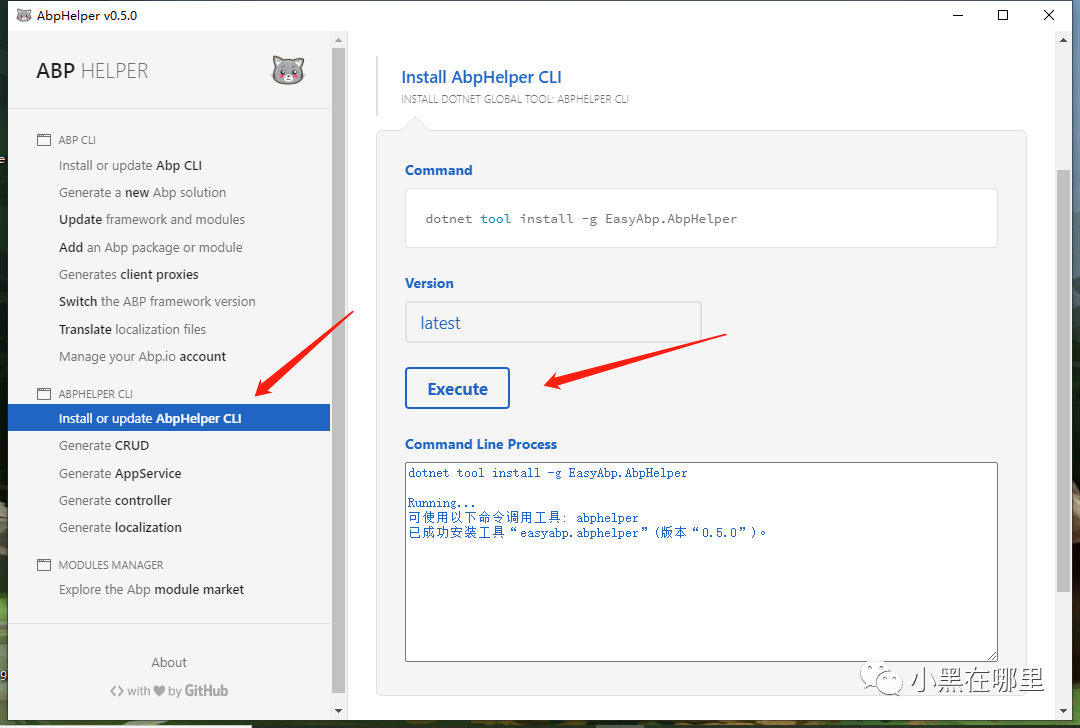
Task: Click the main panel scrollbar up arrow
Action: point(1063,40)
